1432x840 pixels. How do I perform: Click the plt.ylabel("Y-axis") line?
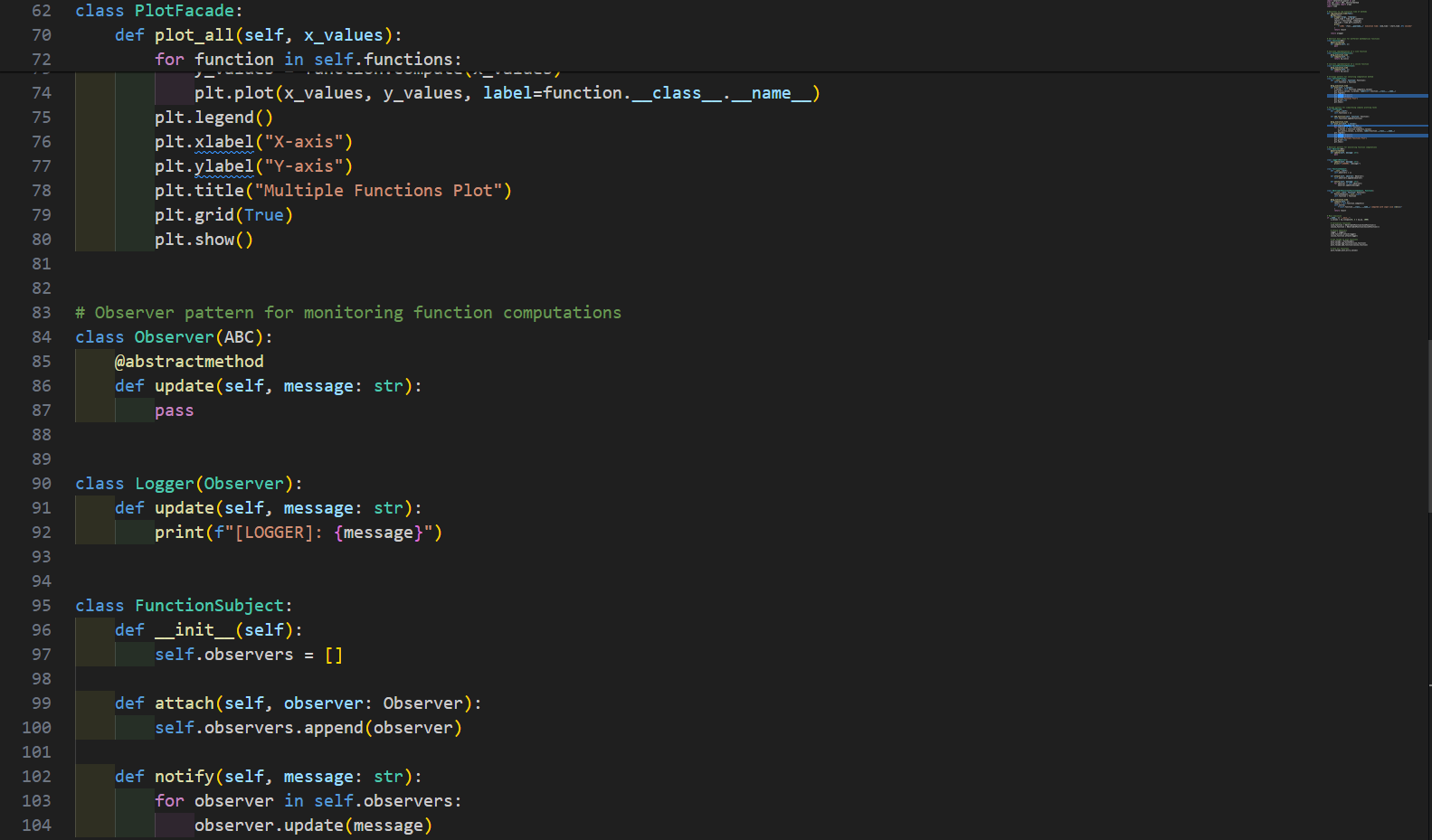point(253,166)
